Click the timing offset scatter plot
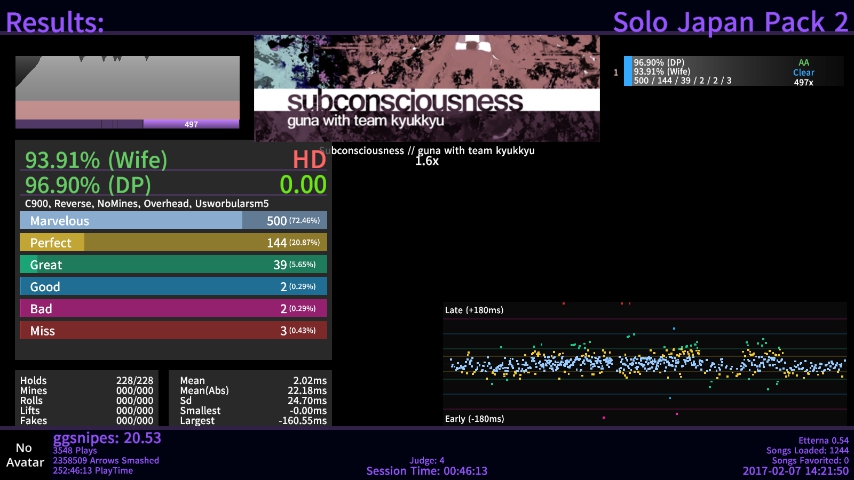Viewport: 854px width, 480px height. [x=643, y=364]
